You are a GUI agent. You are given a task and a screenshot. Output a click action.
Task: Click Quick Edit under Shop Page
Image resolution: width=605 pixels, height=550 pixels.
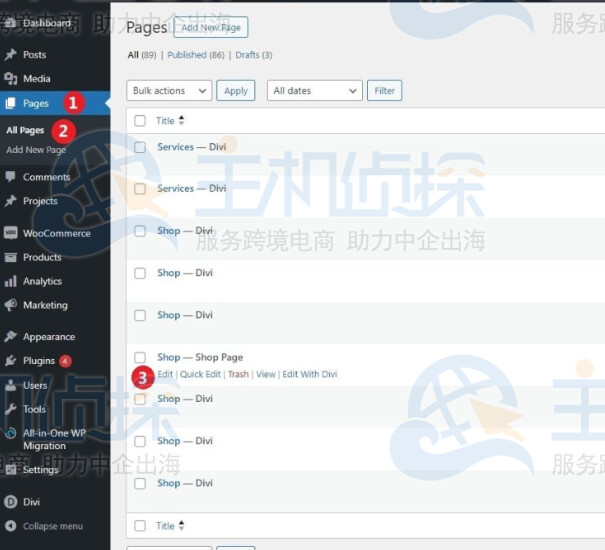200,374
